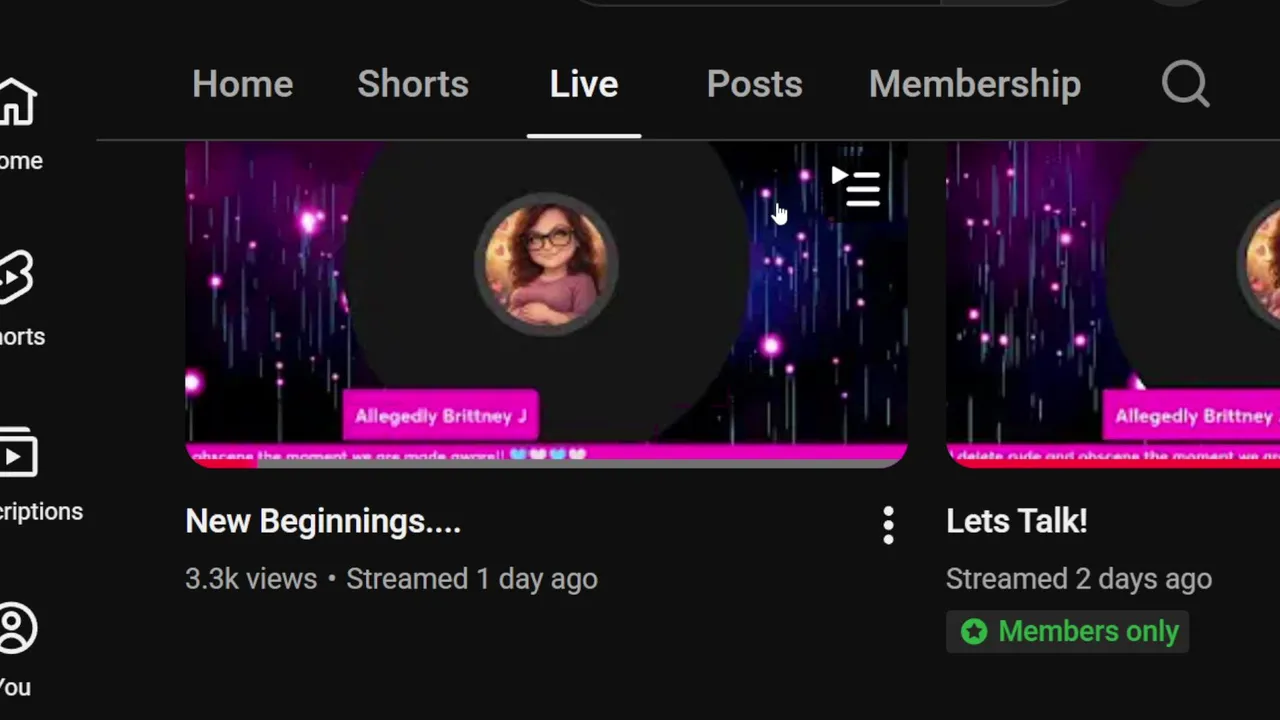1280x720 pixels.
Task: Open the Shorts icon in the sidebar
Action: click(16, 277)
